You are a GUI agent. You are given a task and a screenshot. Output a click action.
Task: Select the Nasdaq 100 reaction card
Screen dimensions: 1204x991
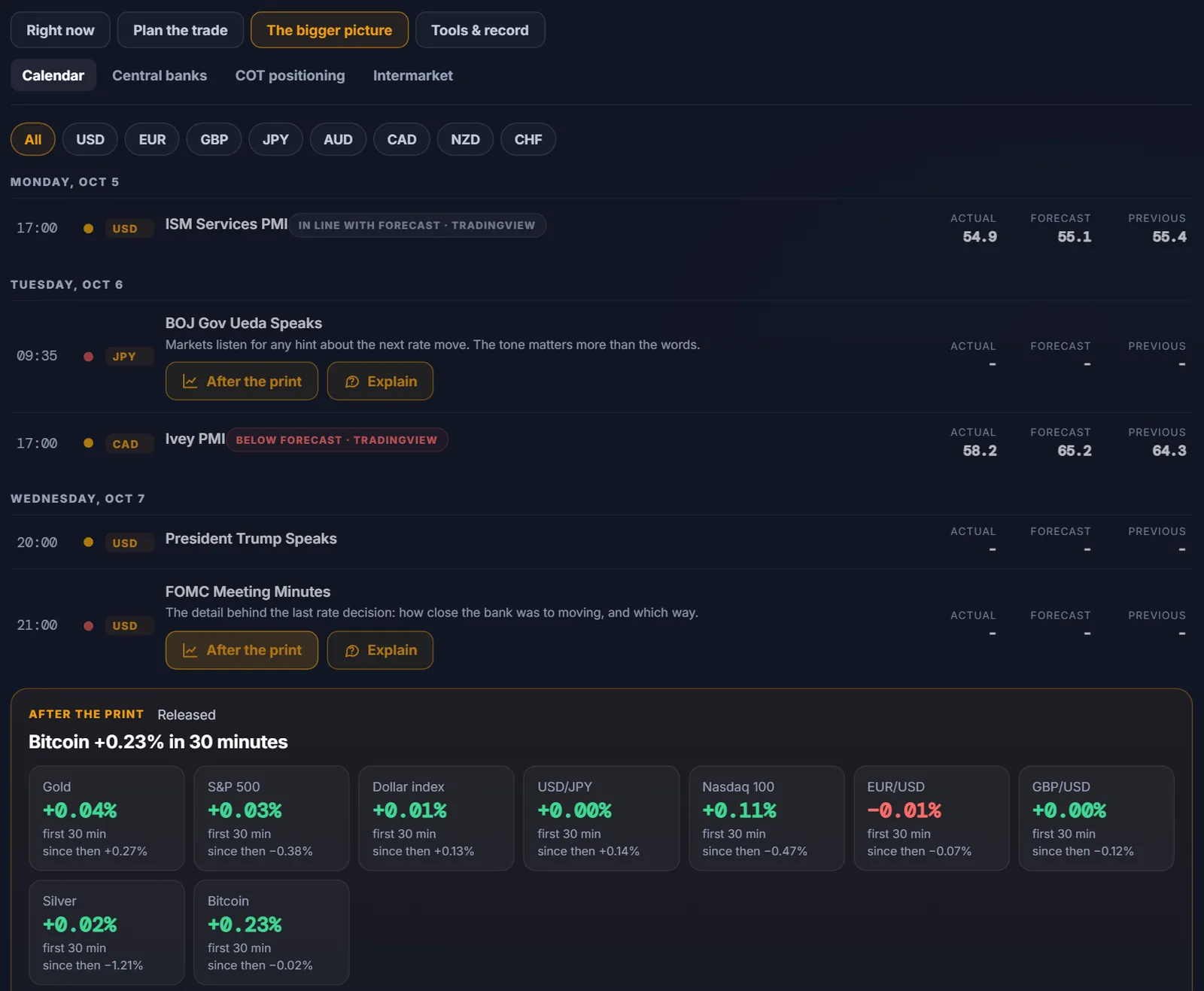point(767,819)
